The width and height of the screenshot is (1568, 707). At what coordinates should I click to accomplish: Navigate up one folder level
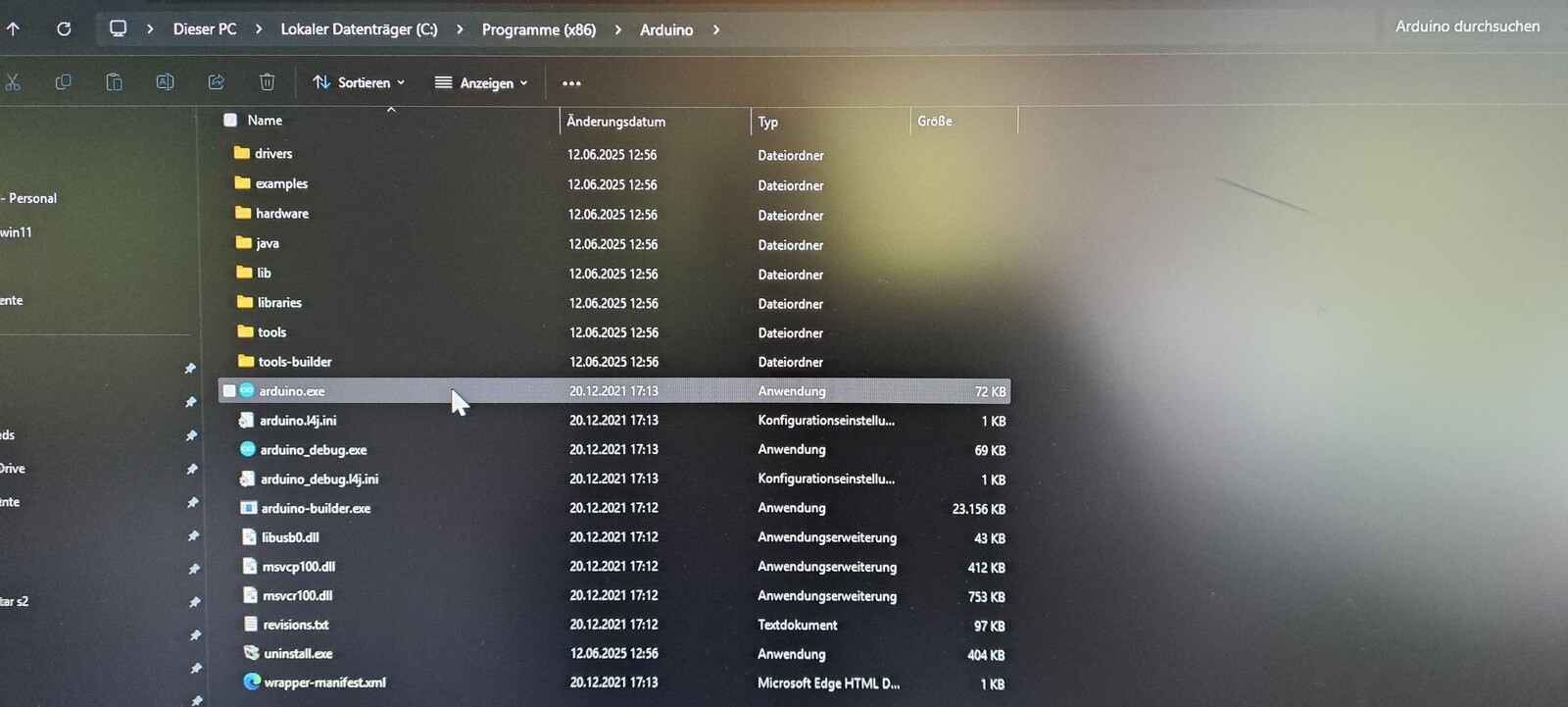pyautogui.click(x=13, y=29)
